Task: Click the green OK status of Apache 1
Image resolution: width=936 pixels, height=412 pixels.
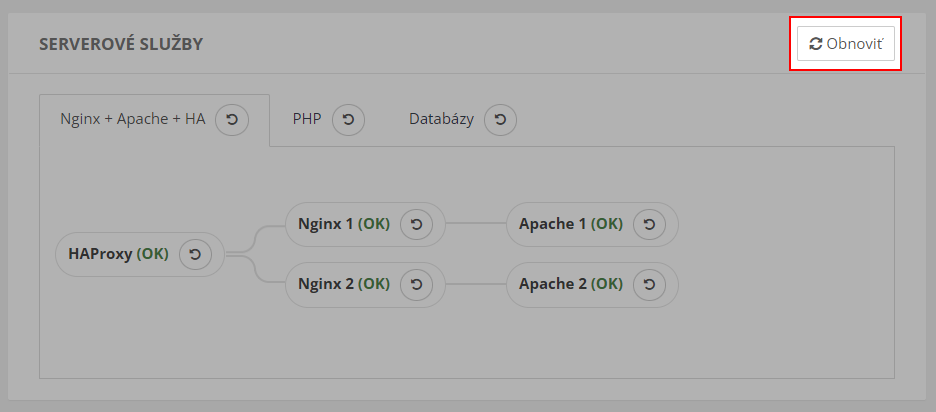Action: pyautogui.click(x=607, y=225)
